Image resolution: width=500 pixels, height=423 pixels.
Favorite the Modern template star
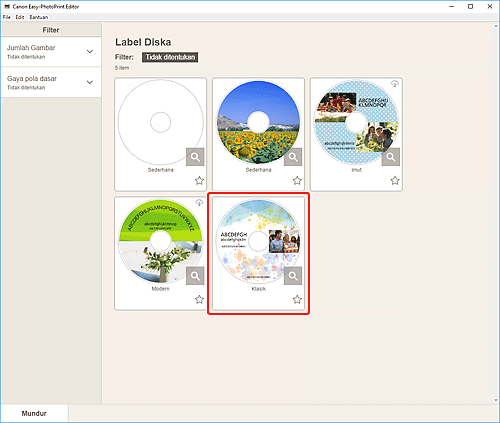[199, 299]
